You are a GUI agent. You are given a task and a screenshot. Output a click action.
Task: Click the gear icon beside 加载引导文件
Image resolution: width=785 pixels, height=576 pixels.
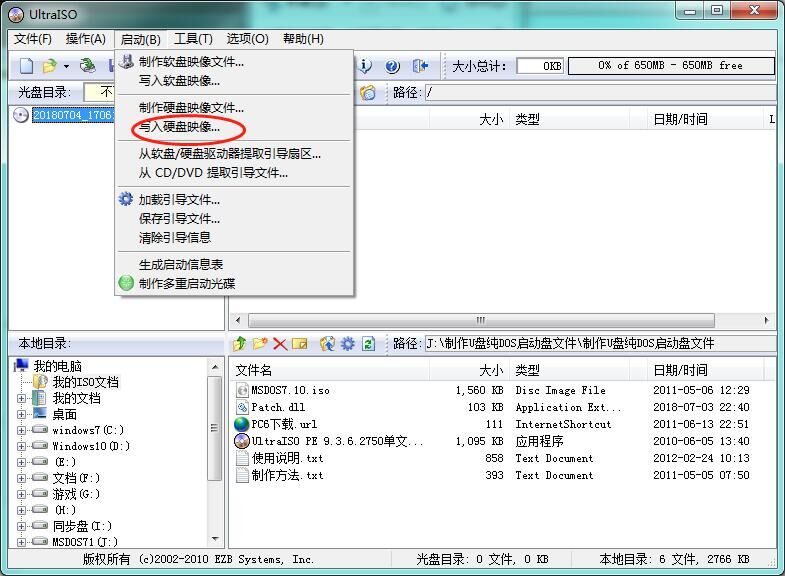(x=126, y=199)
